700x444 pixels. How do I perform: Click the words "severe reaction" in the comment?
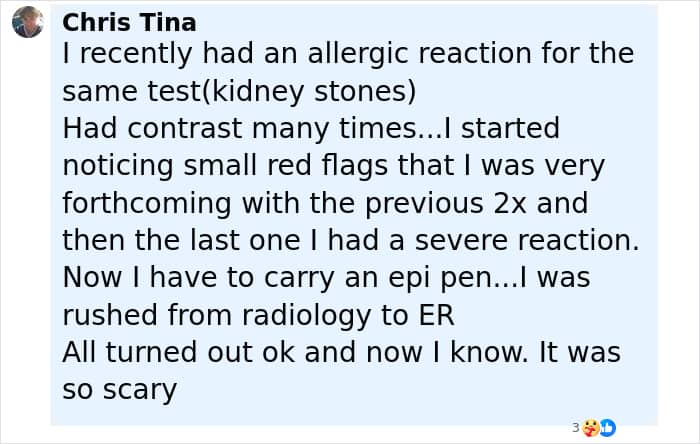(521, 241)
